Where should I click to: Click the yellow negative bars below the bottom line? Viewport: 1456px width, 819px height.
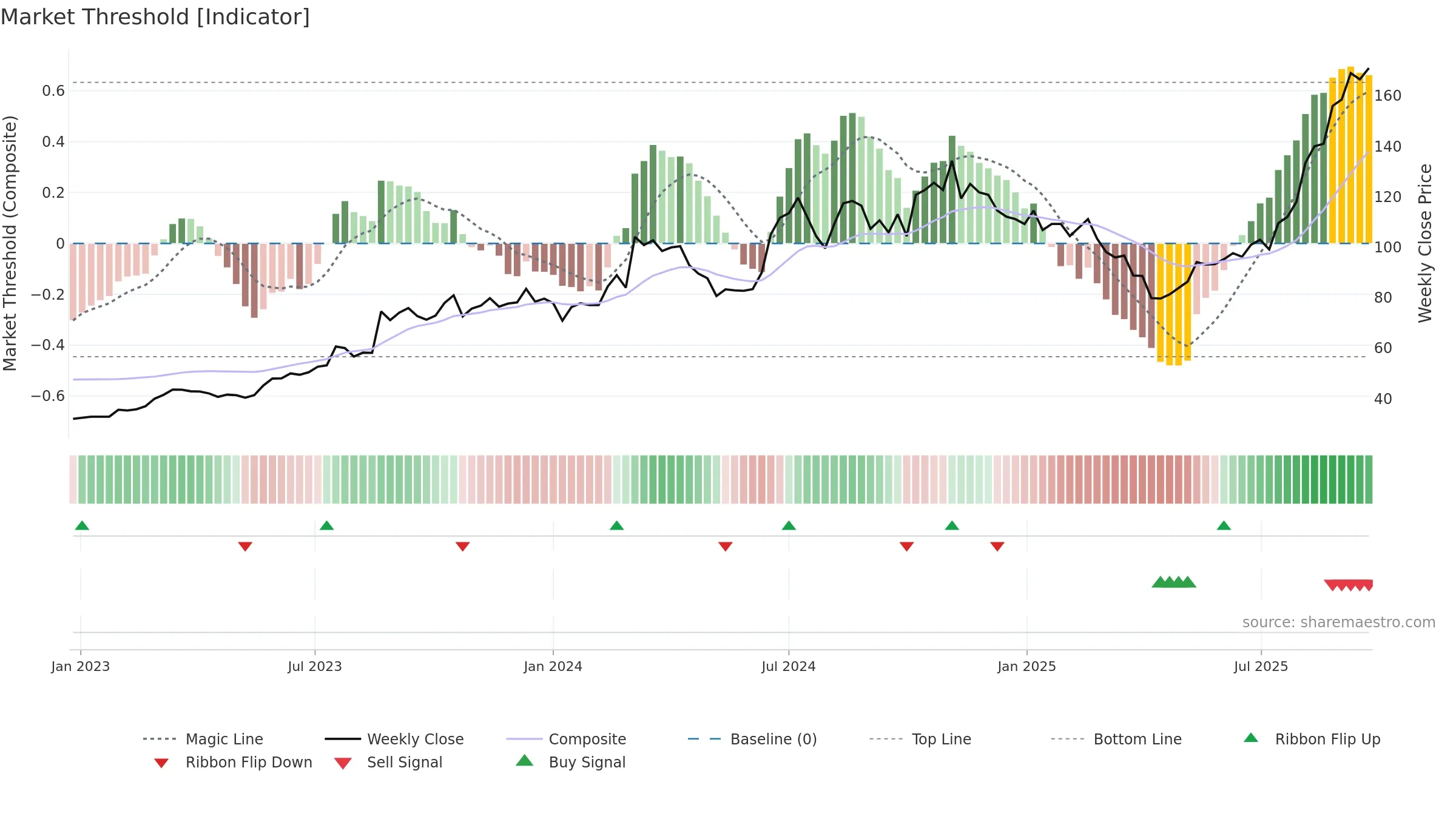[1174, 303]
